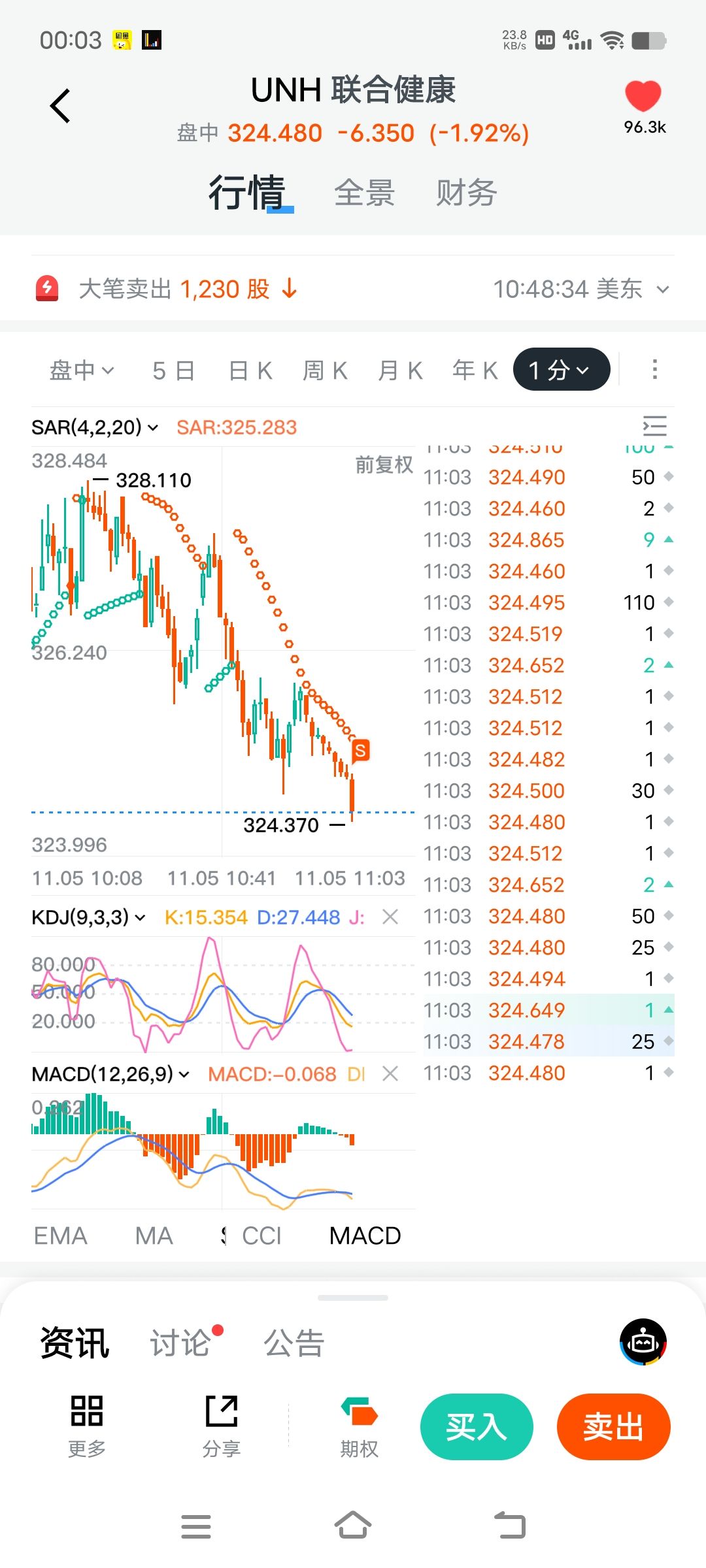706x1568 pixels.
Task: Switch to the 行情 tab
Action: [247, 193]
